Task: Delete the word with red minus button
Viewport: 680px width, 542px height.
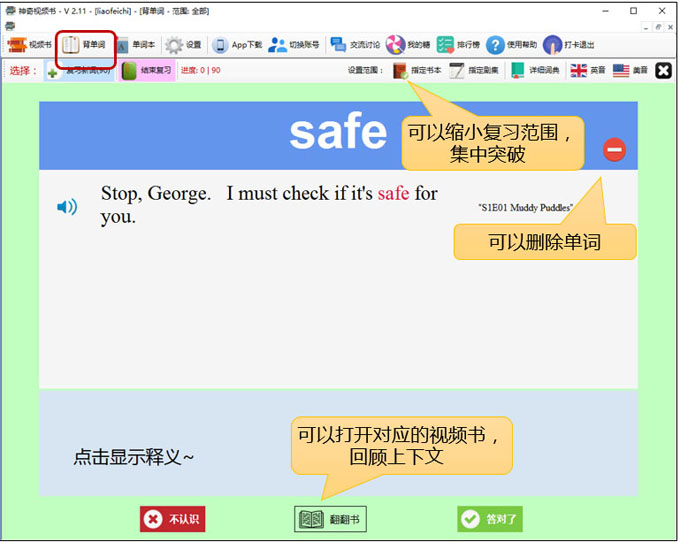Action: coord(614,150)
